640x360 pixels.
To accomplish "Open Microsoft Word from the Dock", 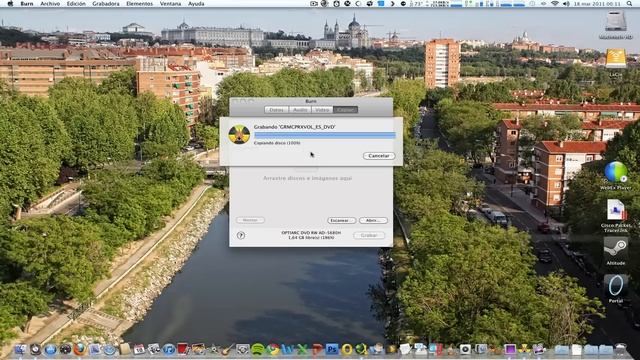I will tap(288, 349).
